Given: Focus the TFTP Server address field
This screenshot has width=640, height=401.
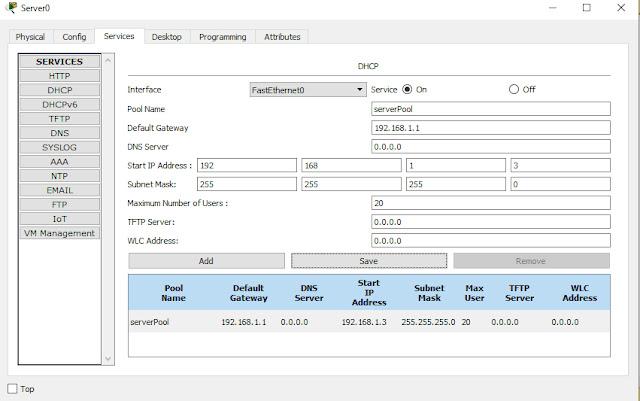Looking at the screenshot, I should [x=491, y=222].
